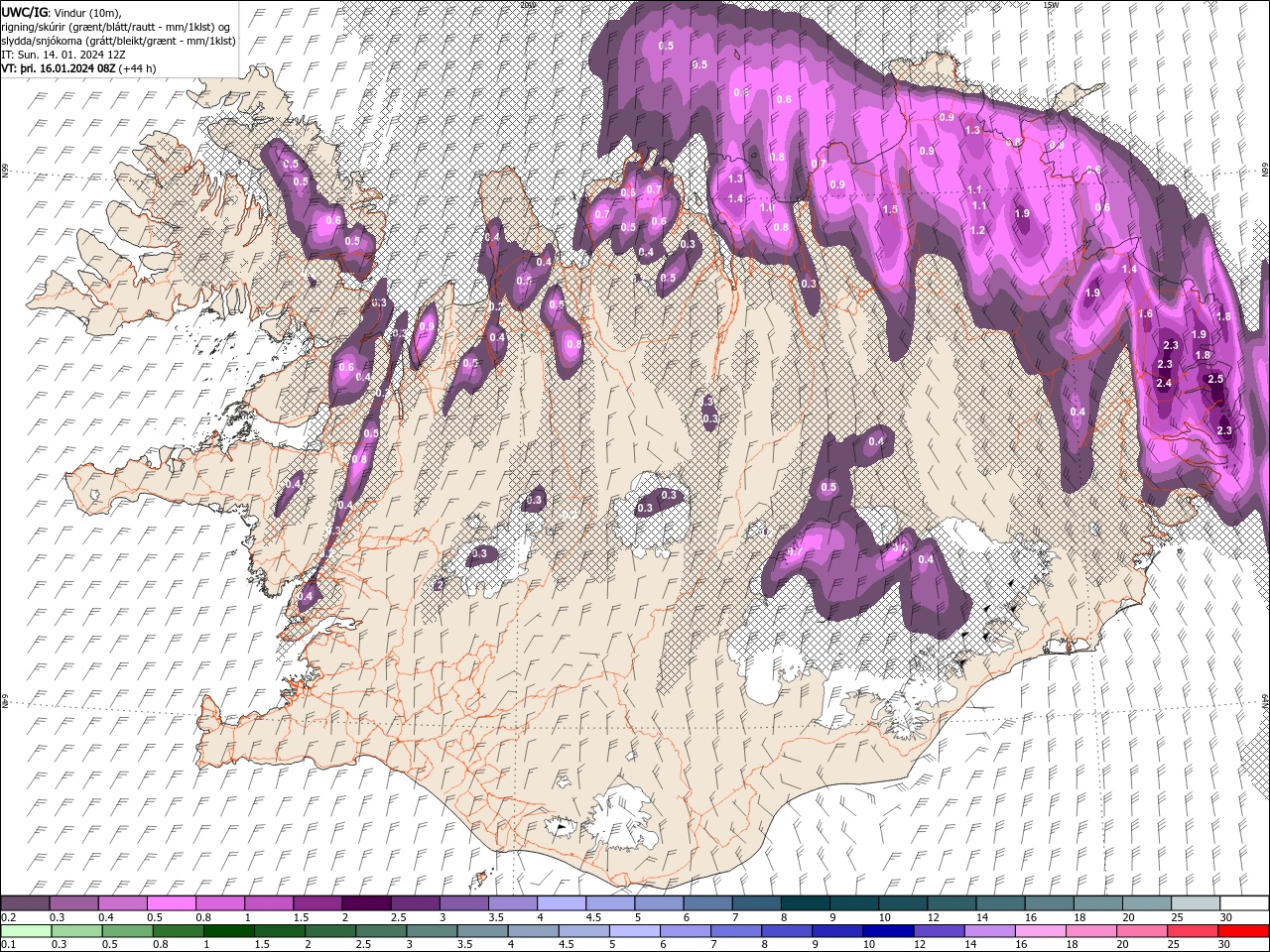Pick the pale green 0.1–0.3 swatch in bottom legend row

pyautogui.click(x=27, y=931)
